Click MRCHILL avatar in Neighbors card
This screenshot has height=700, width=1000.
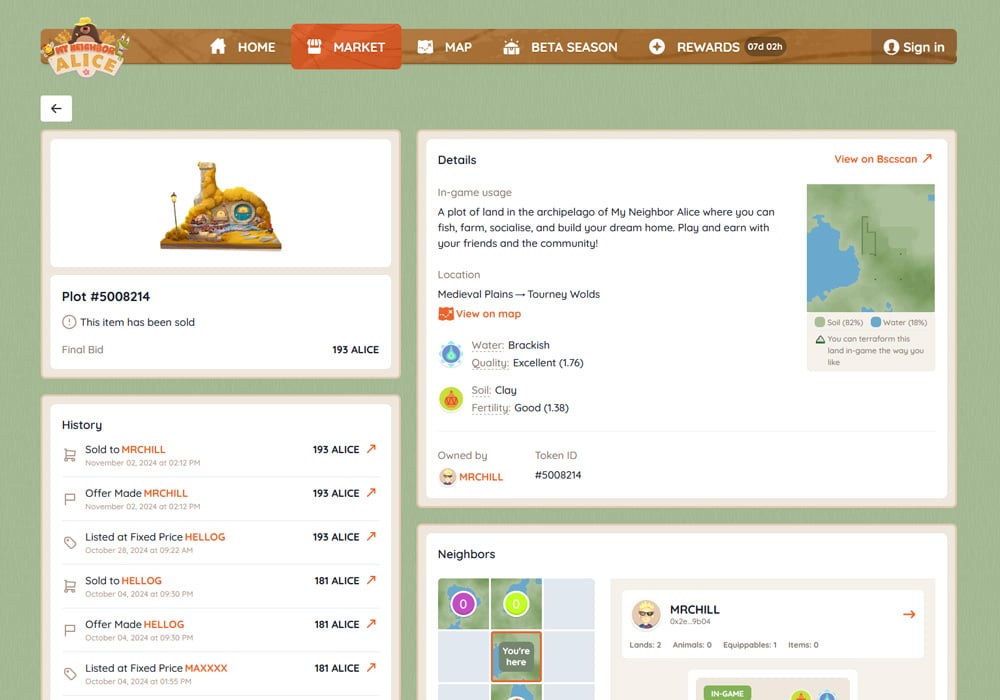646,615
